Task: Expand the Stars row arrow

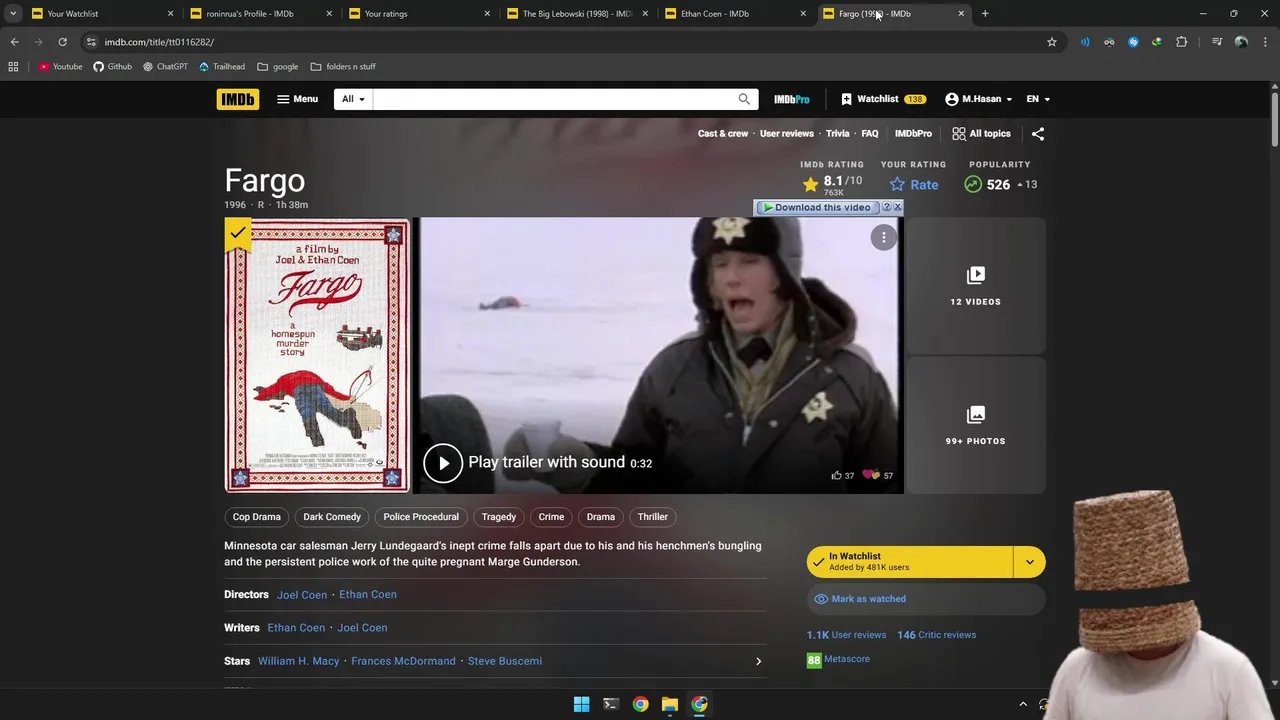Action: 758,661
